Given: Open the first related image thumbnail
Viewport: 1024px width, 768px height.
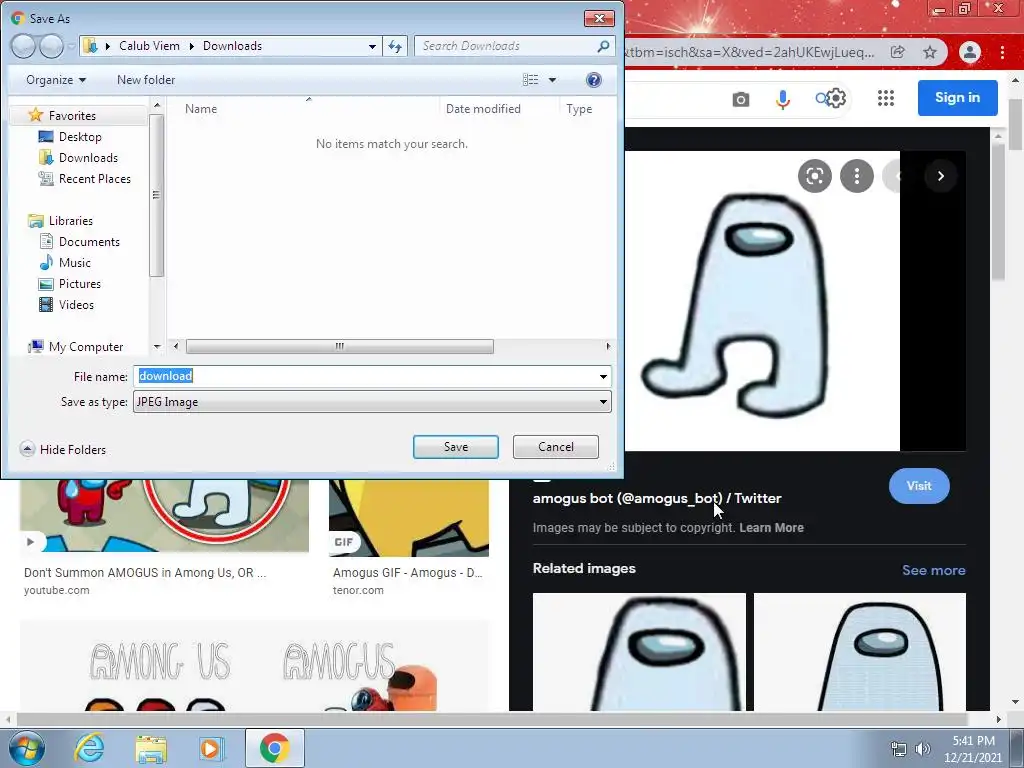Looking at the screenshot, I should [x=639, y=652].
